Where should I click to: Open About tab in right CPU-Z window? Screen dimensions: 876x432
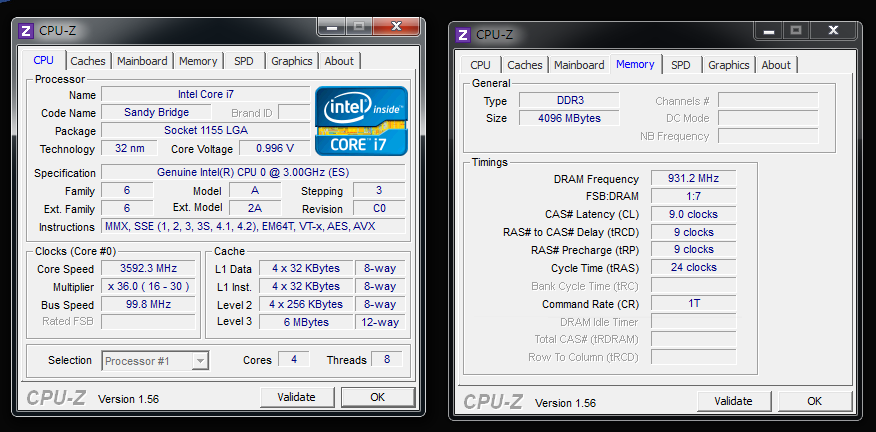click(x=776, y=65)
